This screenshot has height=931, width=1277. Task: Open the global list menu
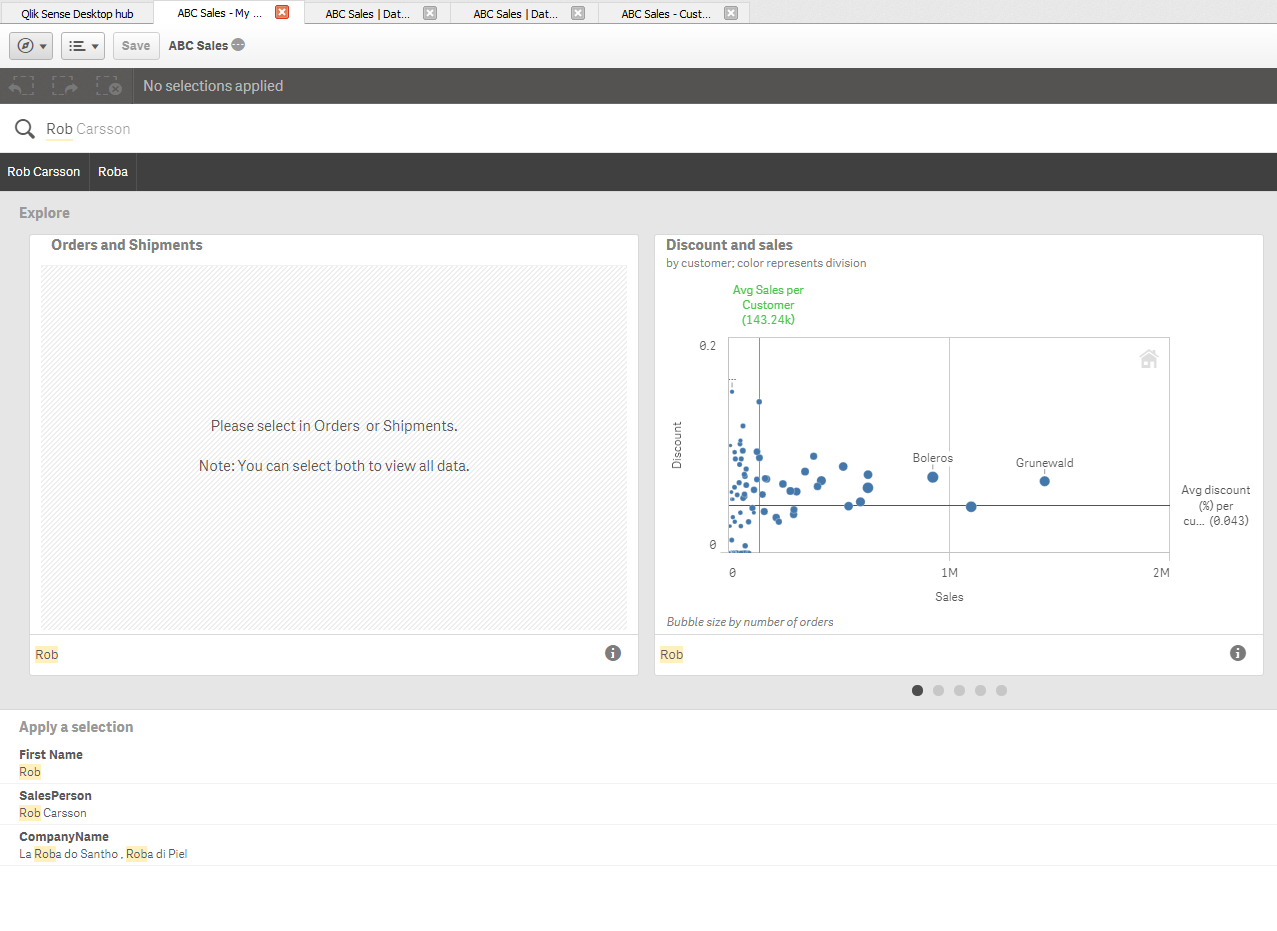tap(84, 46)
